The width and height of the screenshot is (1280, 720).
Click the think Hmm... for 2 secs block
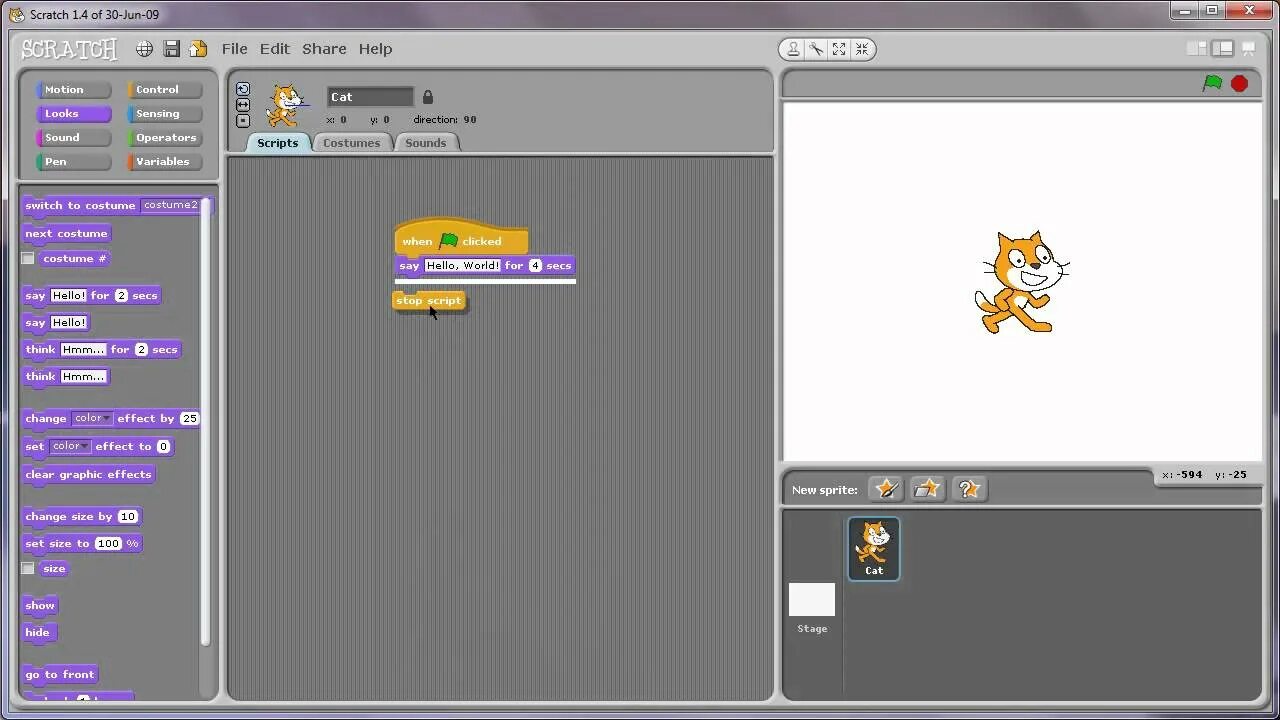102,350
